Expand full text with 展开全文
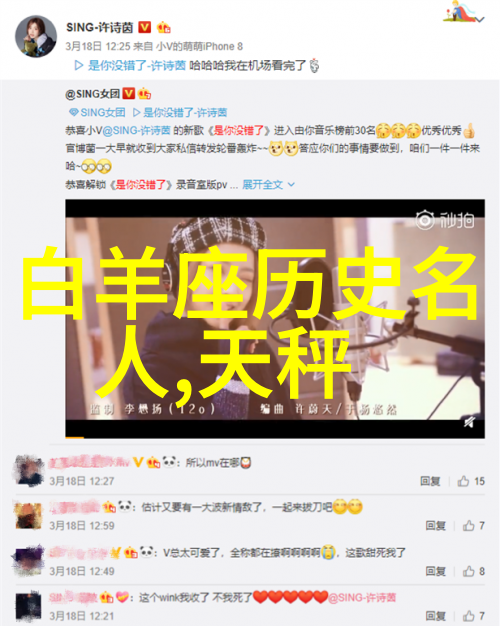Image resolution: width=500 pixels, height=626 pixels. pos(262,184)
